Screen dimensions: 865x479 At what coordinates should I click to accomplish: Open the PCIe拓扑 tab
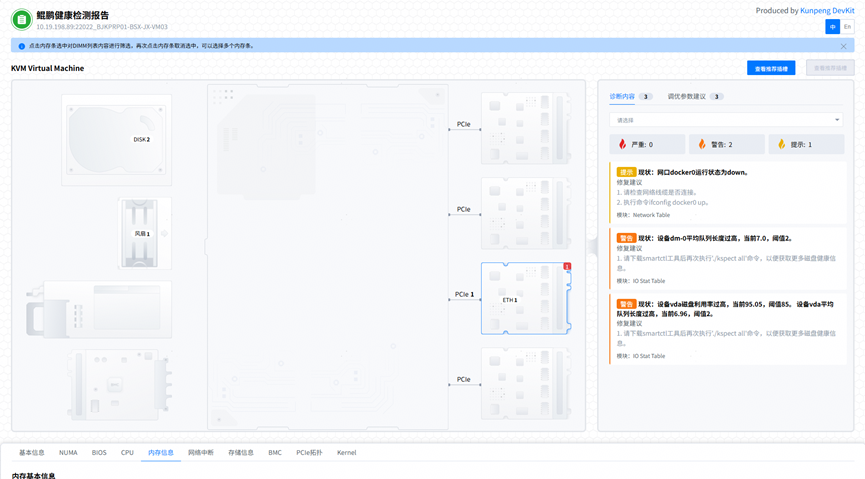(x=309, y=453)
